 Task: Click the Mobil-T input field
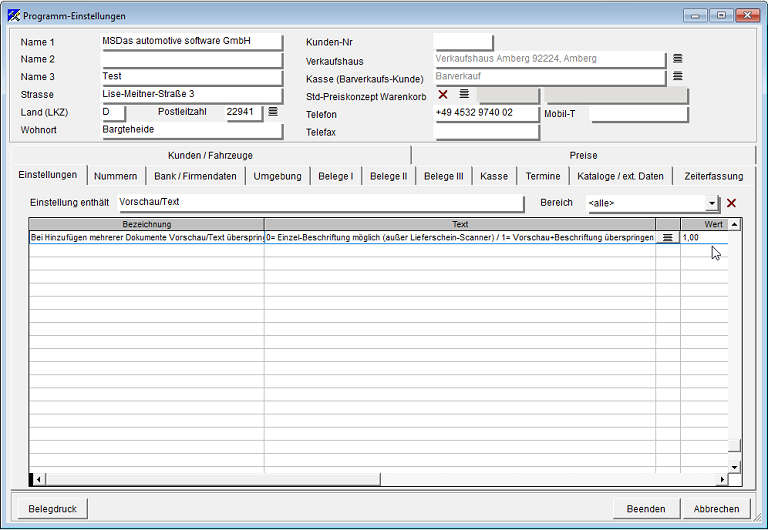(x=639, y=114)
